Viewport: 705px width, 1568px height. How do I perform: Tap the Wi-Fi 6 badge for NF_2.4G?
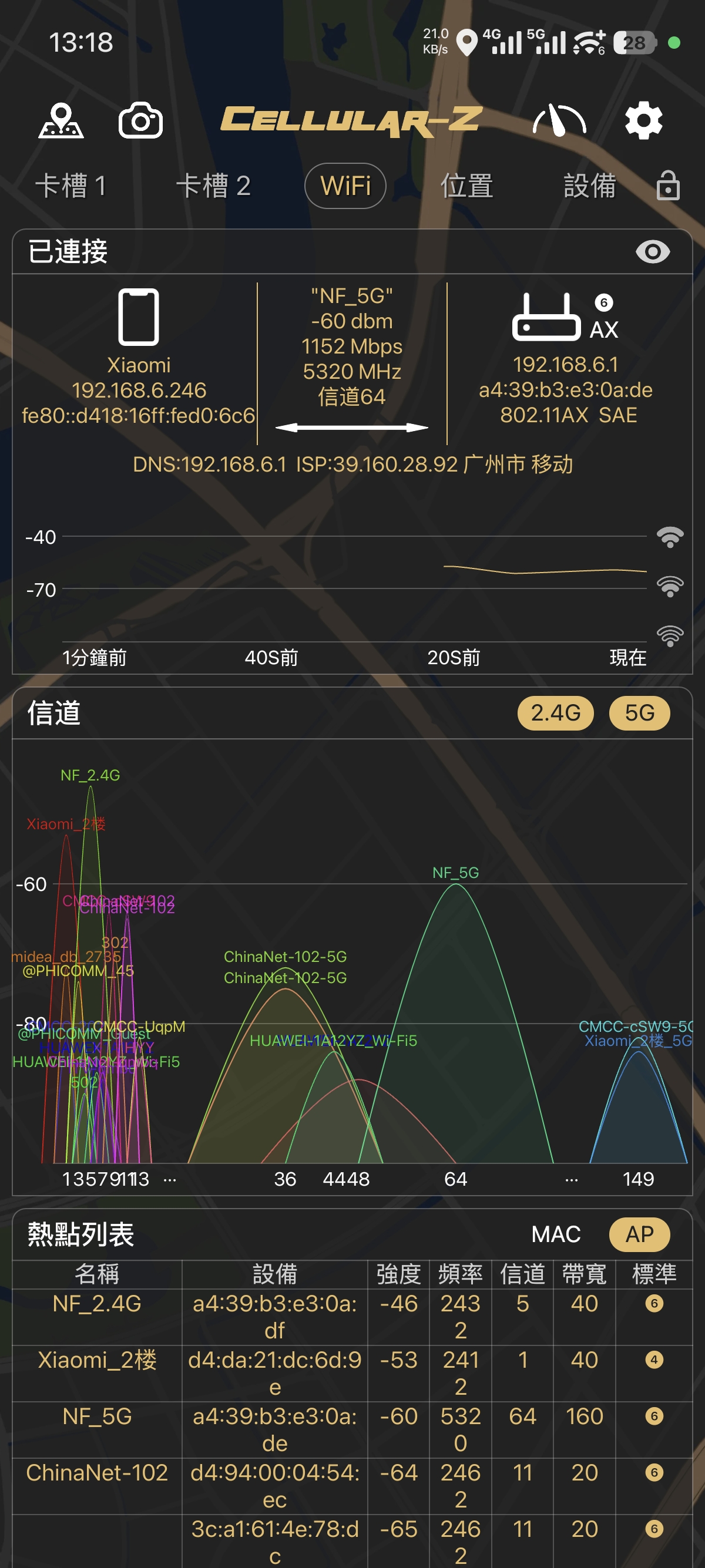tap(654, 1303)
